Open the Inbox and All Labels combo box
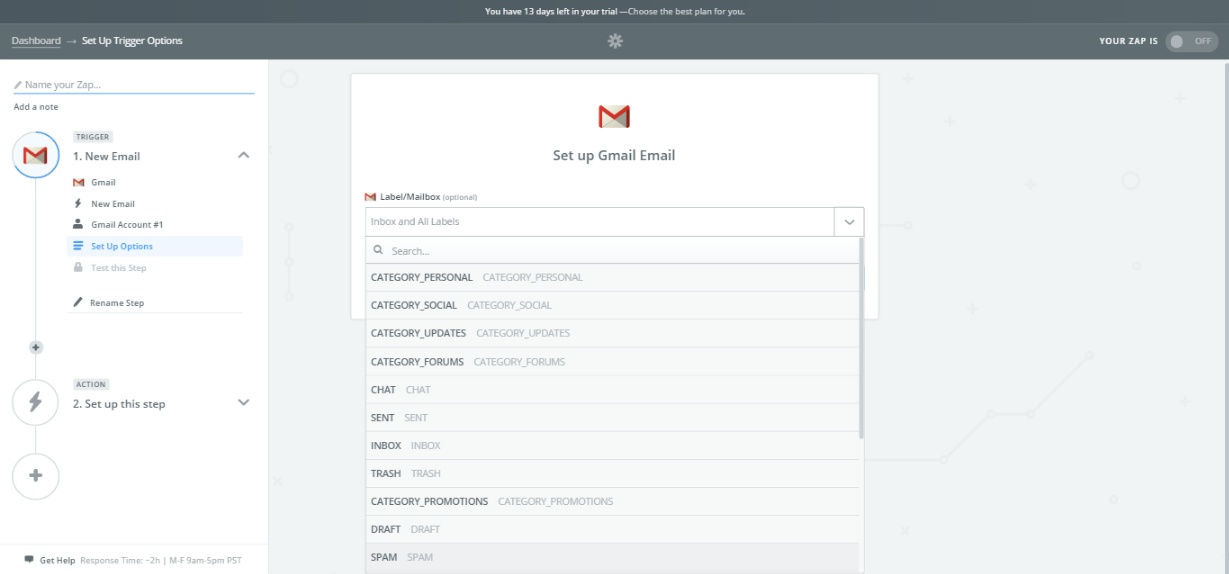 [x=600, y=221]
